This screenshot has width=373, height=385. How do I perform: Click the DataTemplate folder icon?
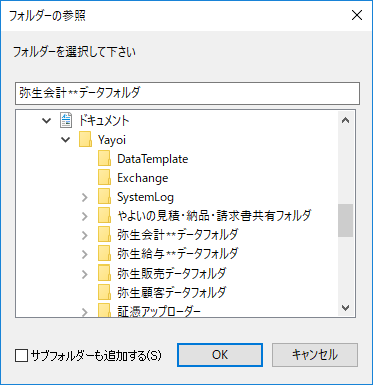point(104,159)
